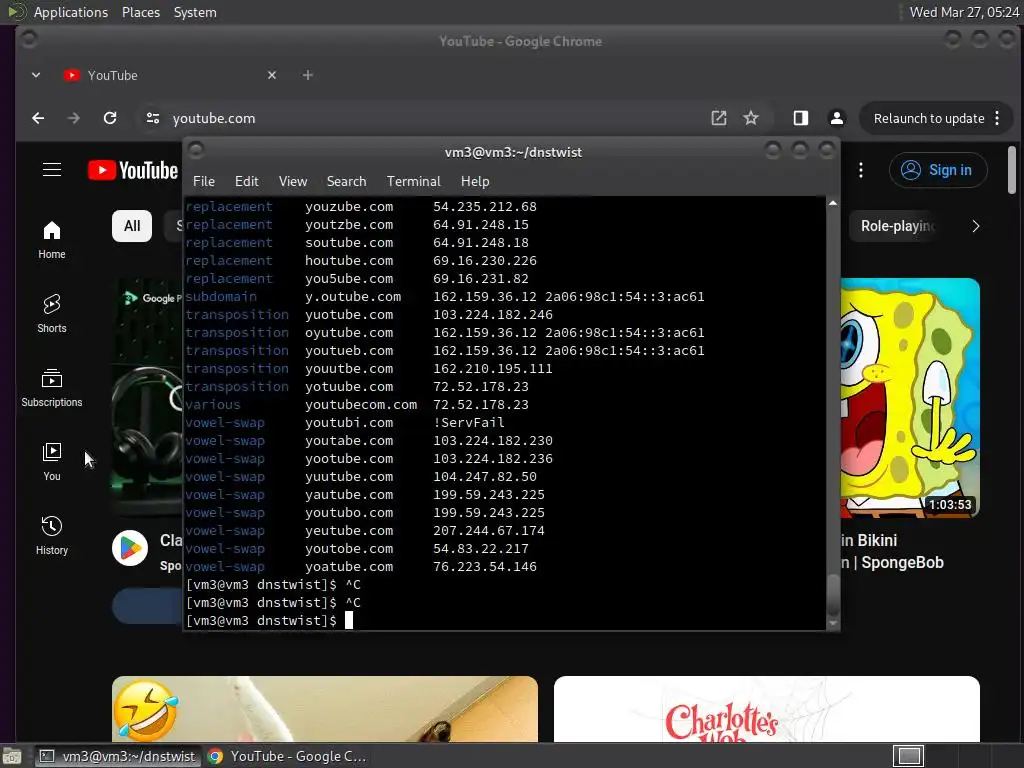Image resolution: width=1024 pixels, height=768 pixels.
Task: Open the Terminal menu in terminal
Action: coord(413,182)
